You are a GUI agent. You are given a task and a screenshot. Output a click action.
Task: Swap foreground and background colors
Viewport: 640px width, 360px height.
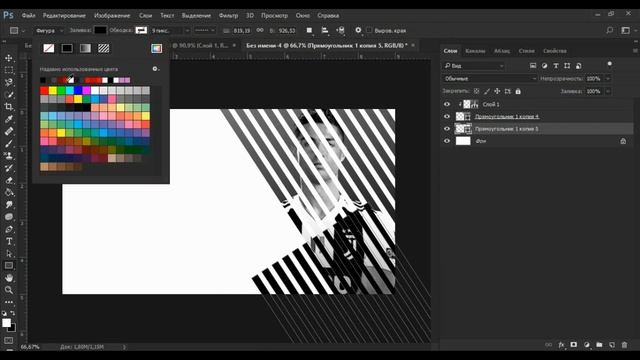click(x=13, y=313)
